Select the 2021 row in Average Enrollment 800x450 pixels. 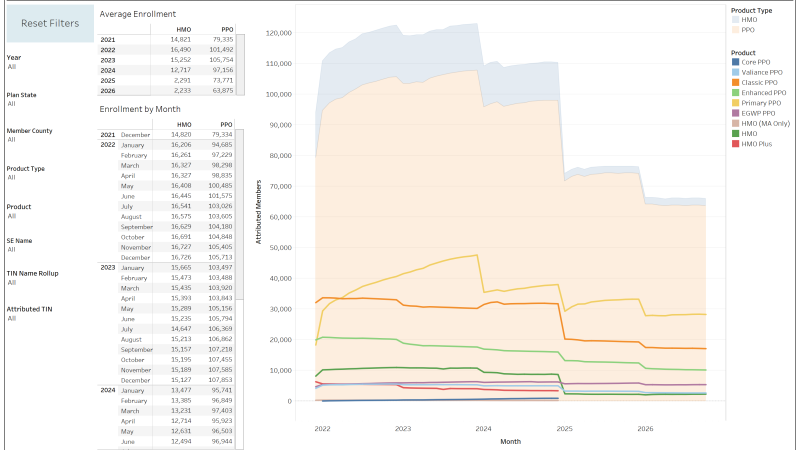coord(166,39)
